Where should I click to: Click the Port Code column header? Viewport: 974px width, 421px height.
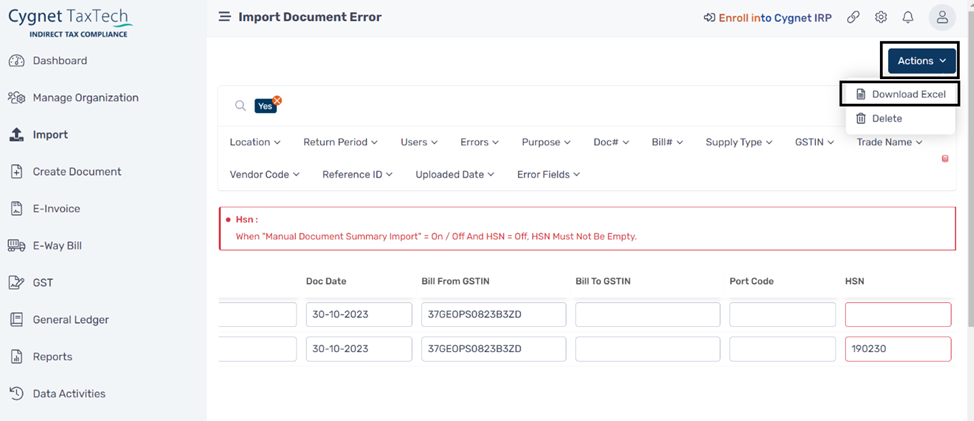click(x=752, y=281)
